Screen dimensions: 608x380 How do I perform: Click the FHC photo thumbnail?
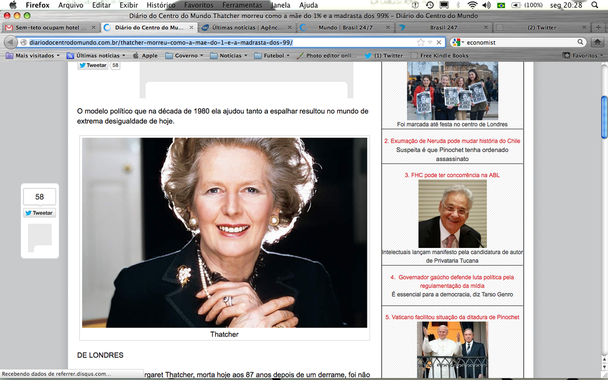click(452, 214)
